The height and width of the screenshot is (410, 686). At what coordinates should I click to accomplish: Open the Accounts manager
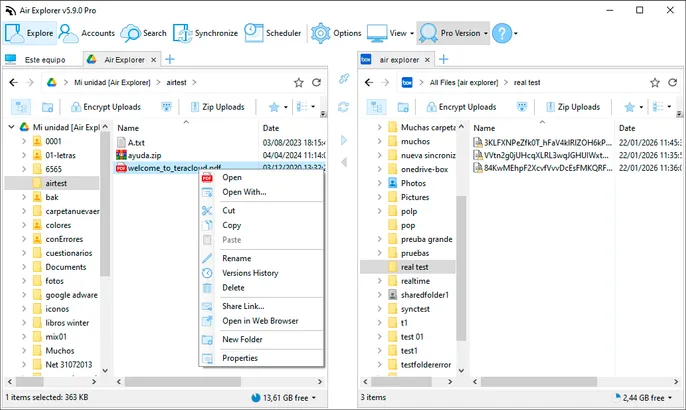tap(87, 33)
